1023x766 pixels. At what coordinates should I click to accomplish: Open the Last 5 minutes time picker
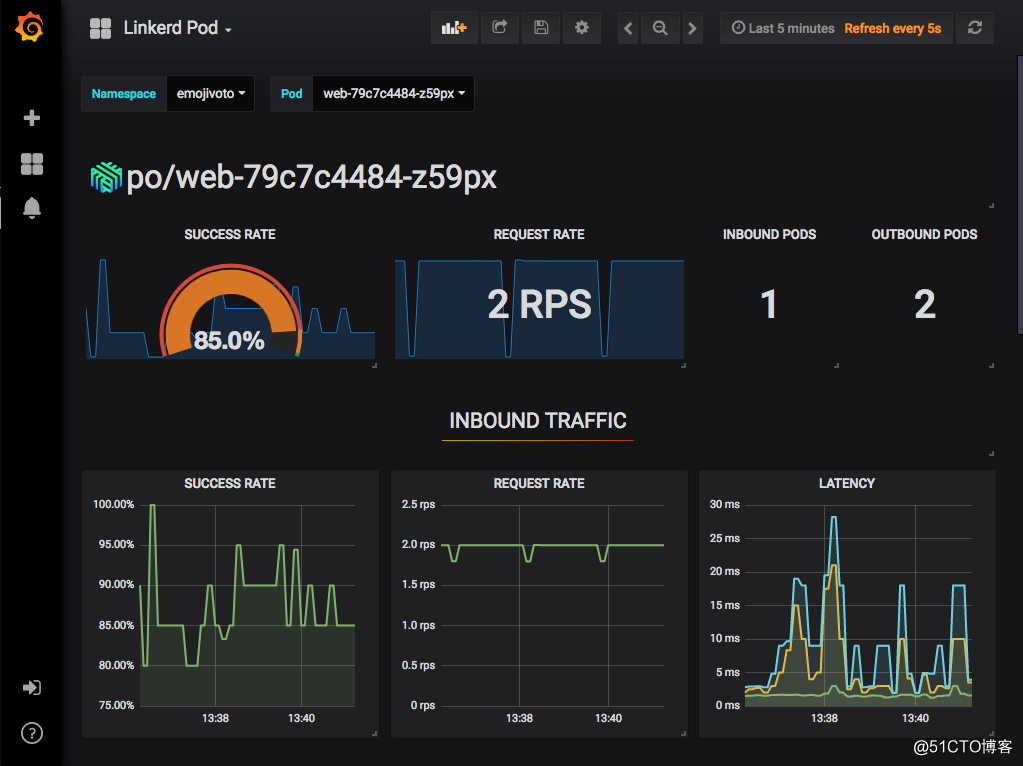(x=783, y=28)
